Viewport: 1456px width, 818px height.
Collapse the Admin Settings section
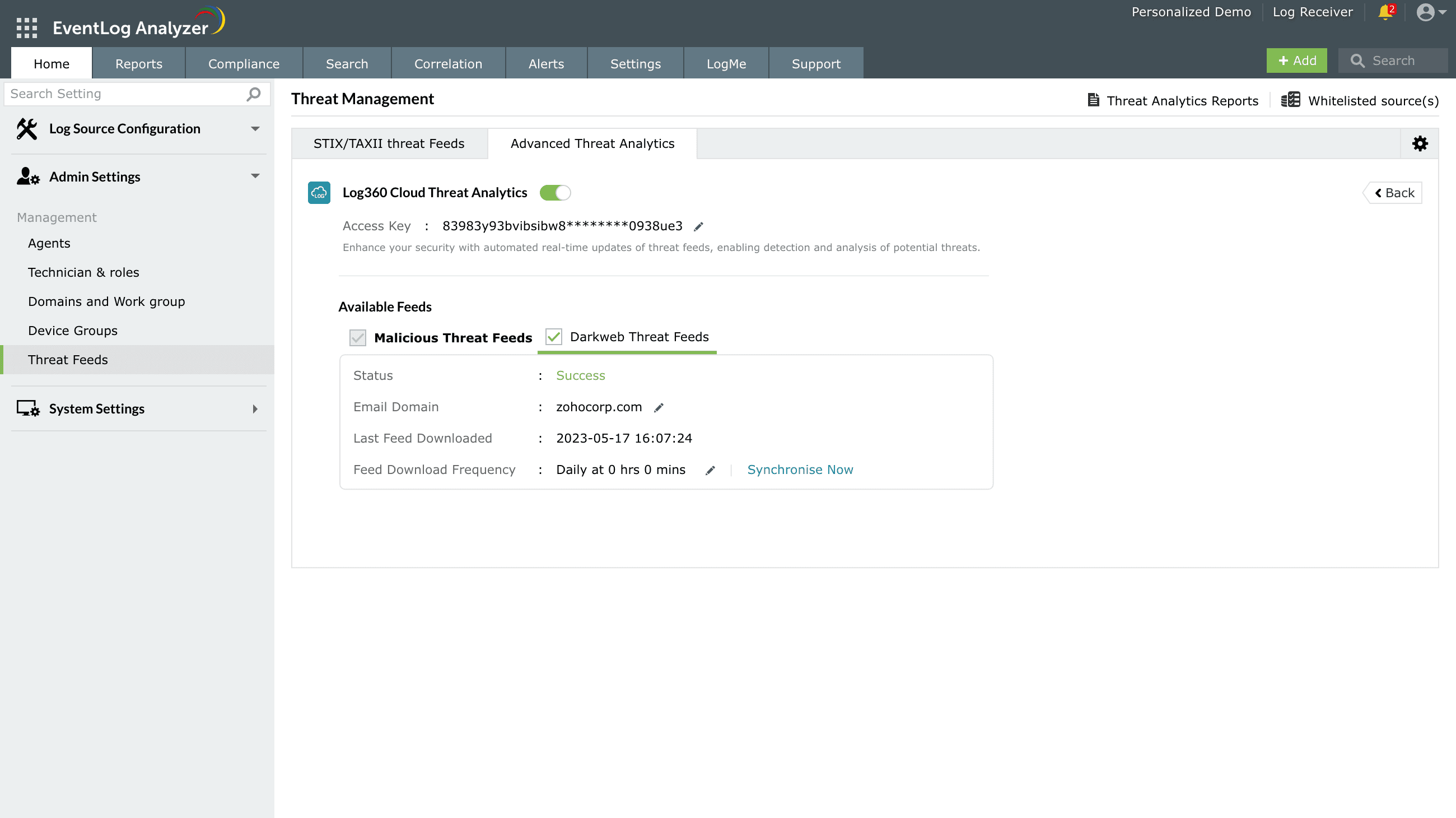255,176
